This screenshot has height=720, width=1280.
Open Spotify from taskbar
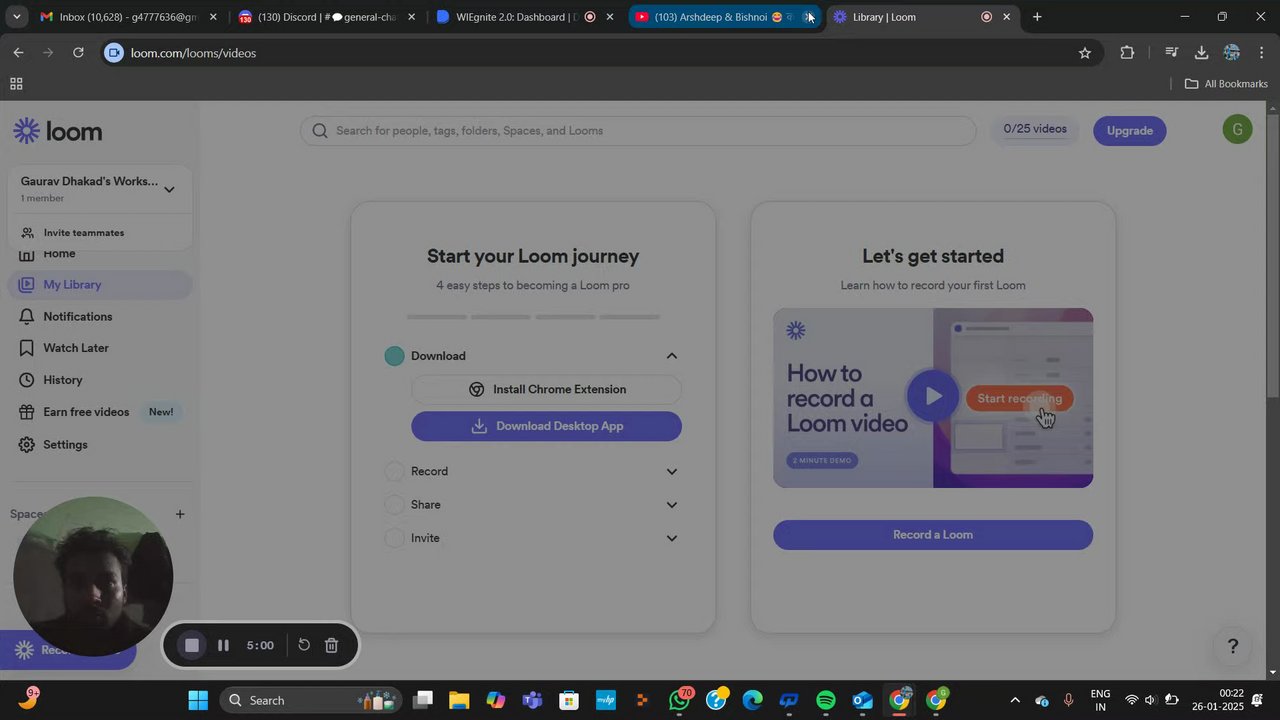point(826,700)
